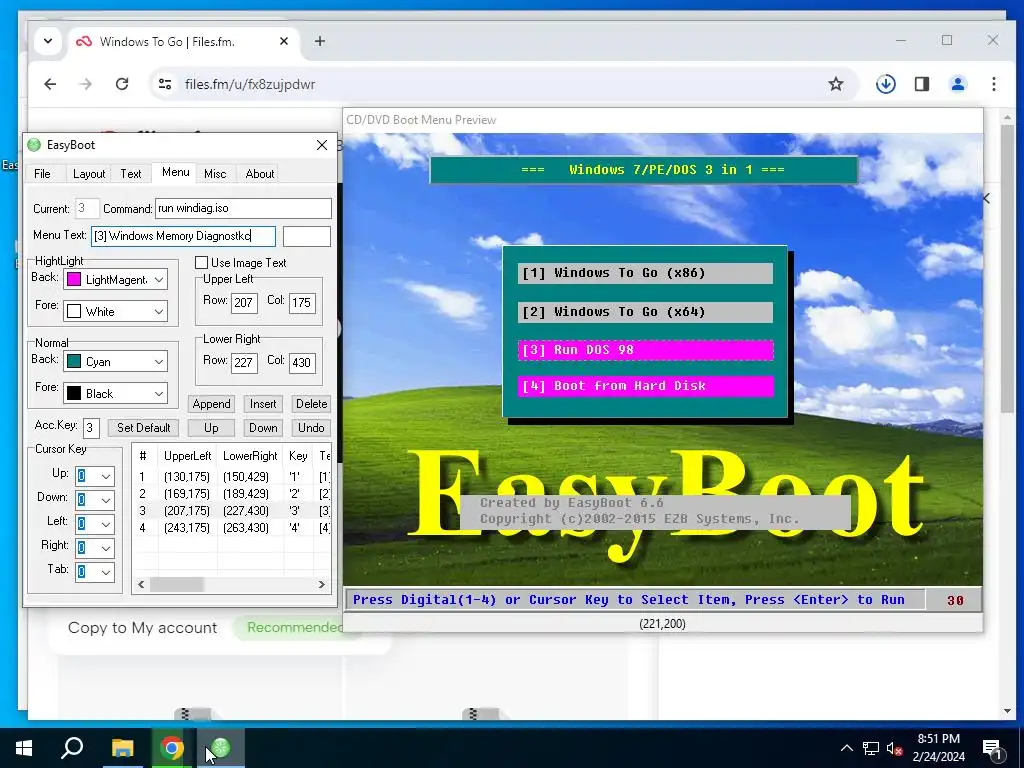Open Cursor Key Down dropdown
The image size is (1024, 768).
106,500
